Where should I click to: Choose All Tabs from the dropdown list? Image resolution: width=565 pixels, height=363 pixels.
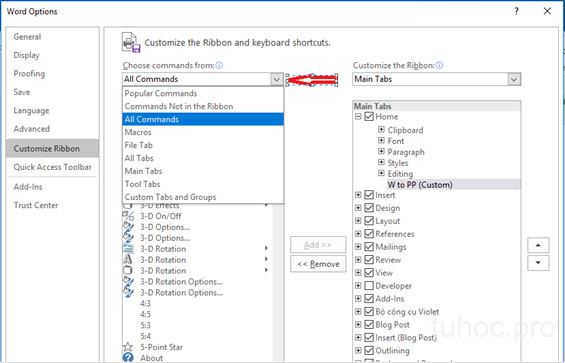(203, 158)
